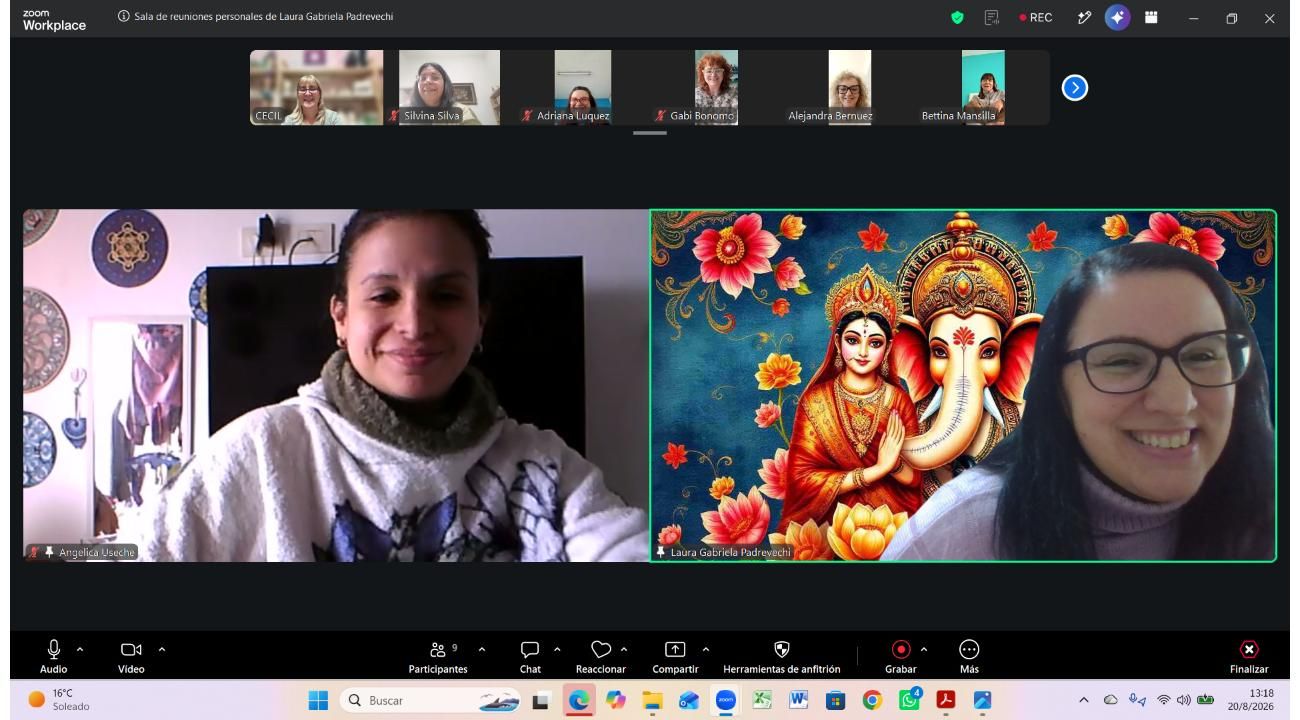Click the Buscar taskbar search box
The width and height of the screenshot is (1300, 720).
432,700
